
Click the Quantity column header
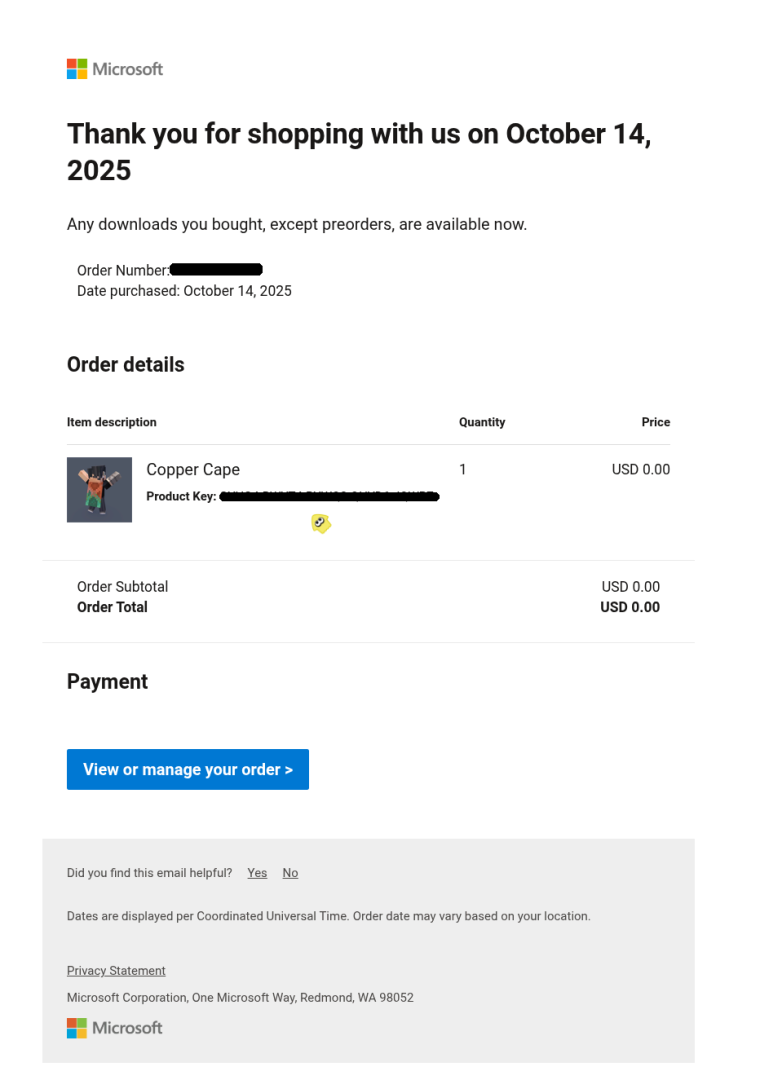(x=482, y=422)
